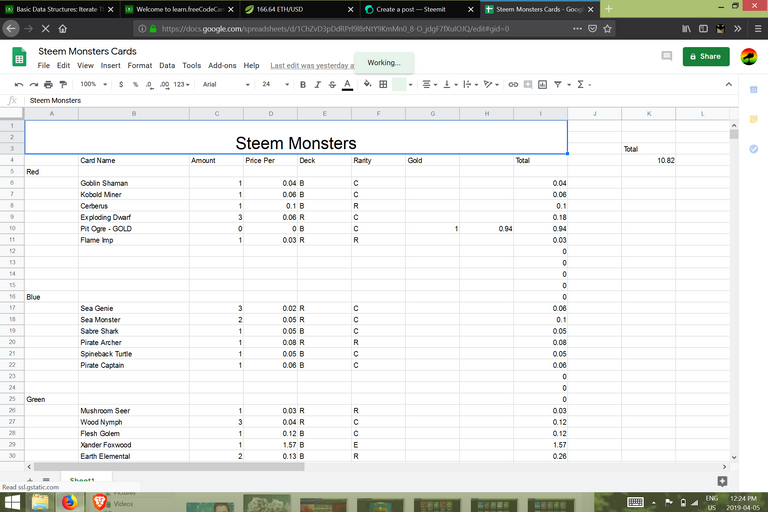Open number format 123 dropdown
Image resolution: width=768 pixels, height=512 pixels.
(181, 84)
